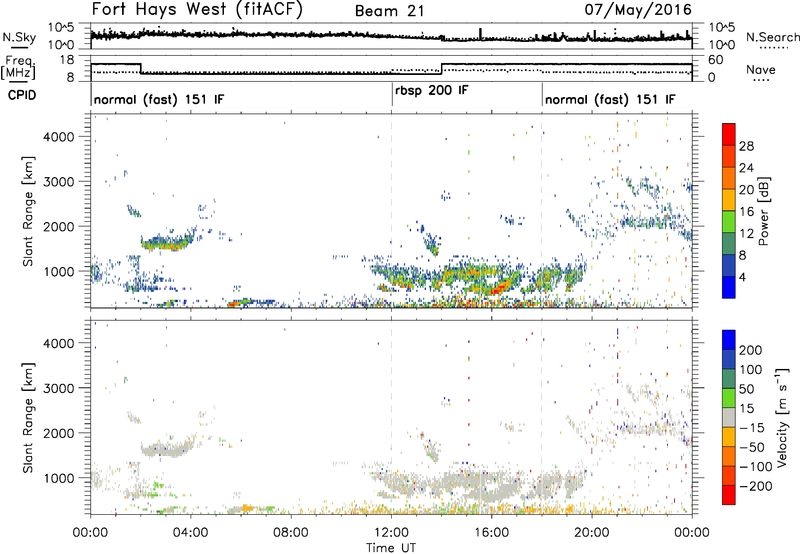Click the 'Slant Range [km]' label of power panel
The height and width of the screenshot is (554, 800).
coord(28,211)
